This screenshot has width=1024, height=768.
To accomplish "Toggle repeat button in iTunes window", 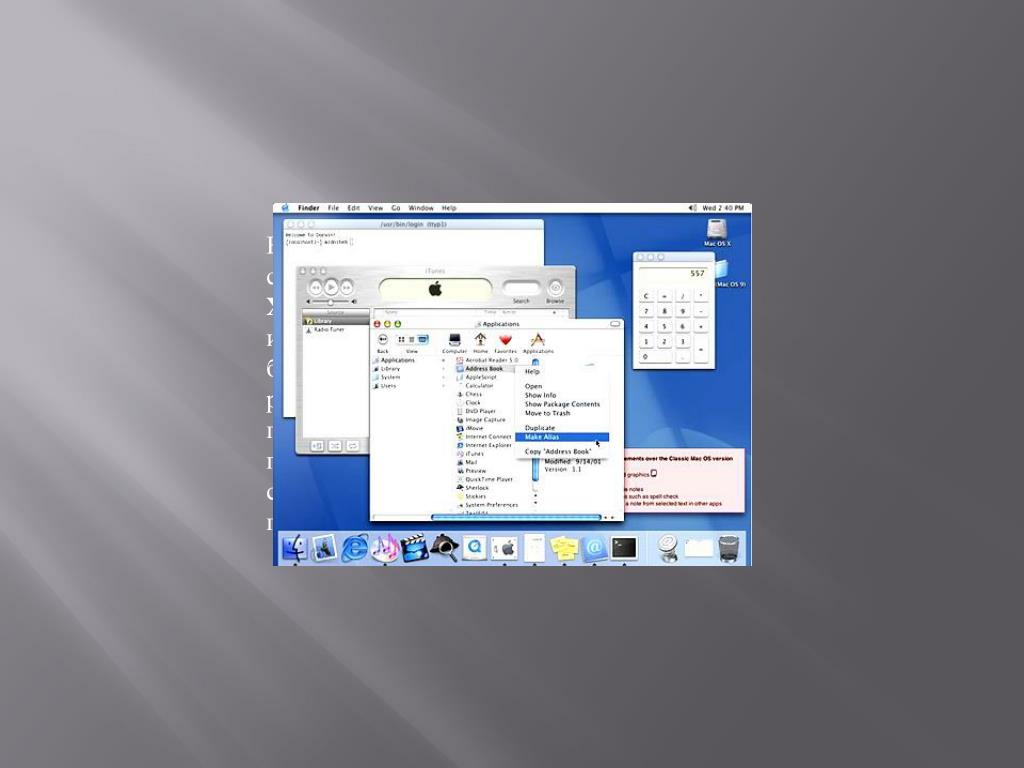I will pos(354,445).
